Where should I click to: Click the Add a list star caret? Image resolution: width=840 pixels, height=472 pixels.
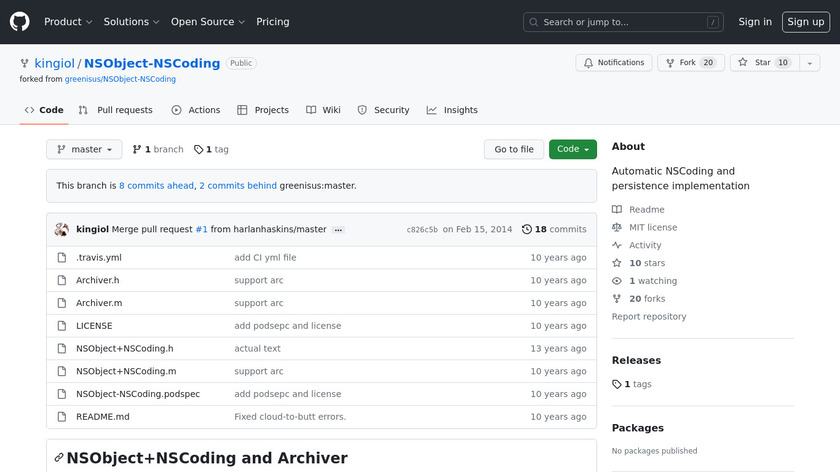pyautogui.click(x=808, y=63)
